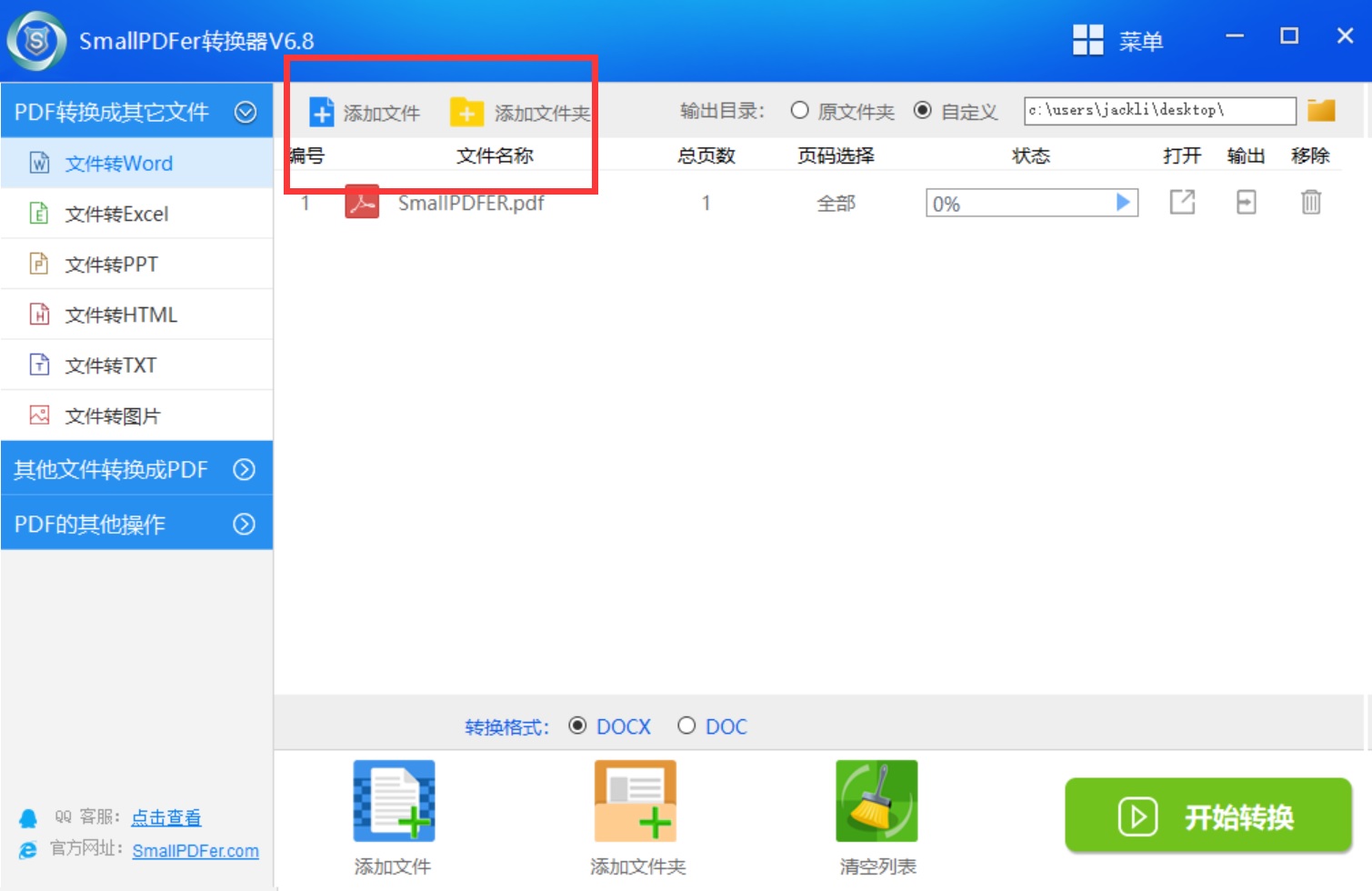1372x891 pixels.
Task: Click the 页码选择 column header
Action: (x=836, y=155)
